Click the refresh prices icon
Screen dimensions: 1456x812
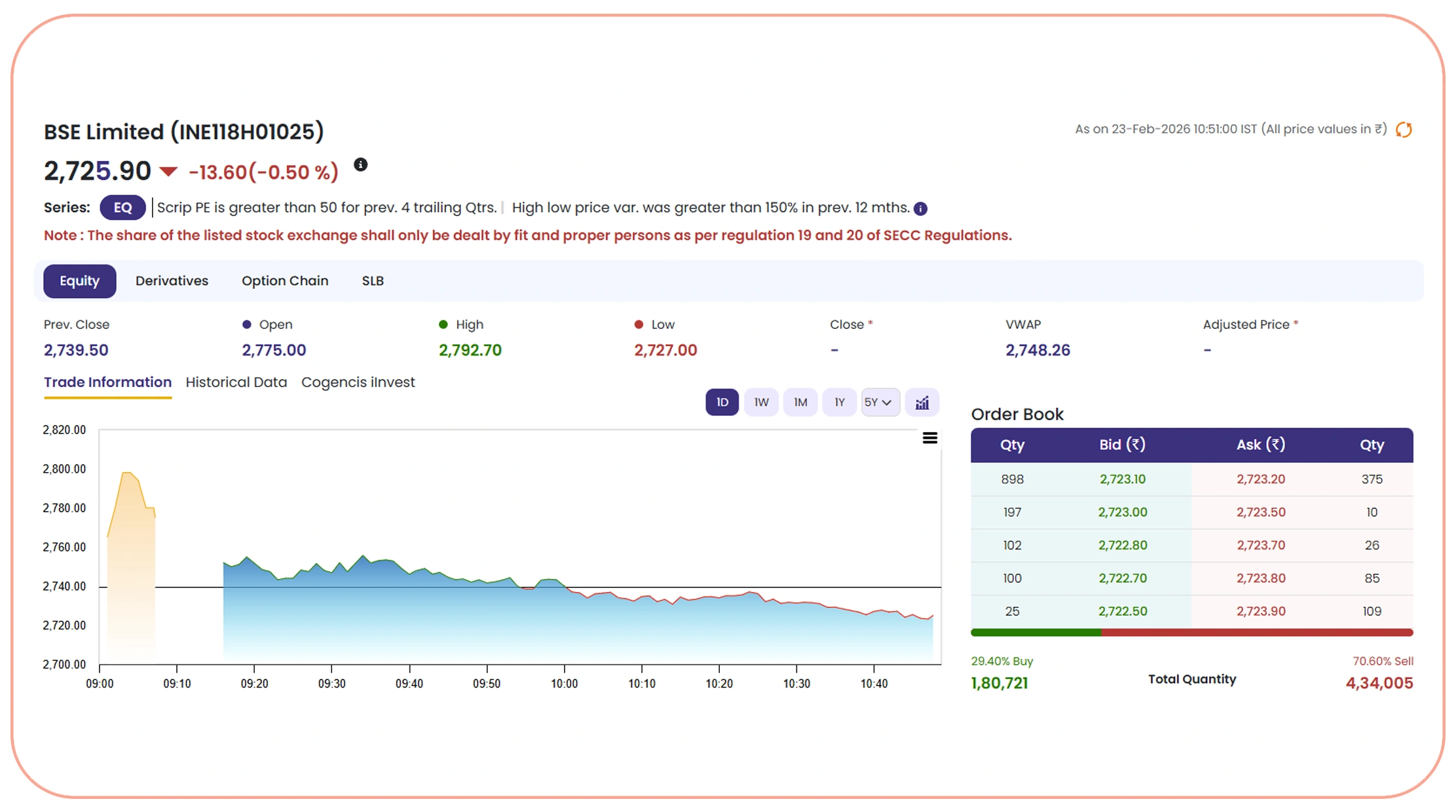click(1404, 129)
